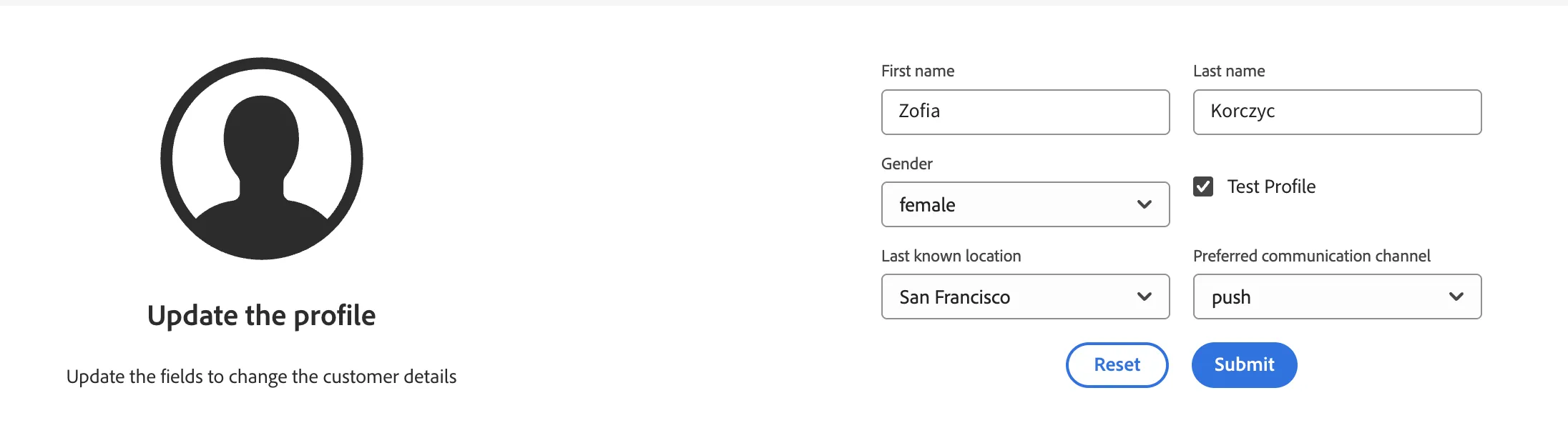Click the 'Update the profile' heading
1568x433 pixels.
262,316
